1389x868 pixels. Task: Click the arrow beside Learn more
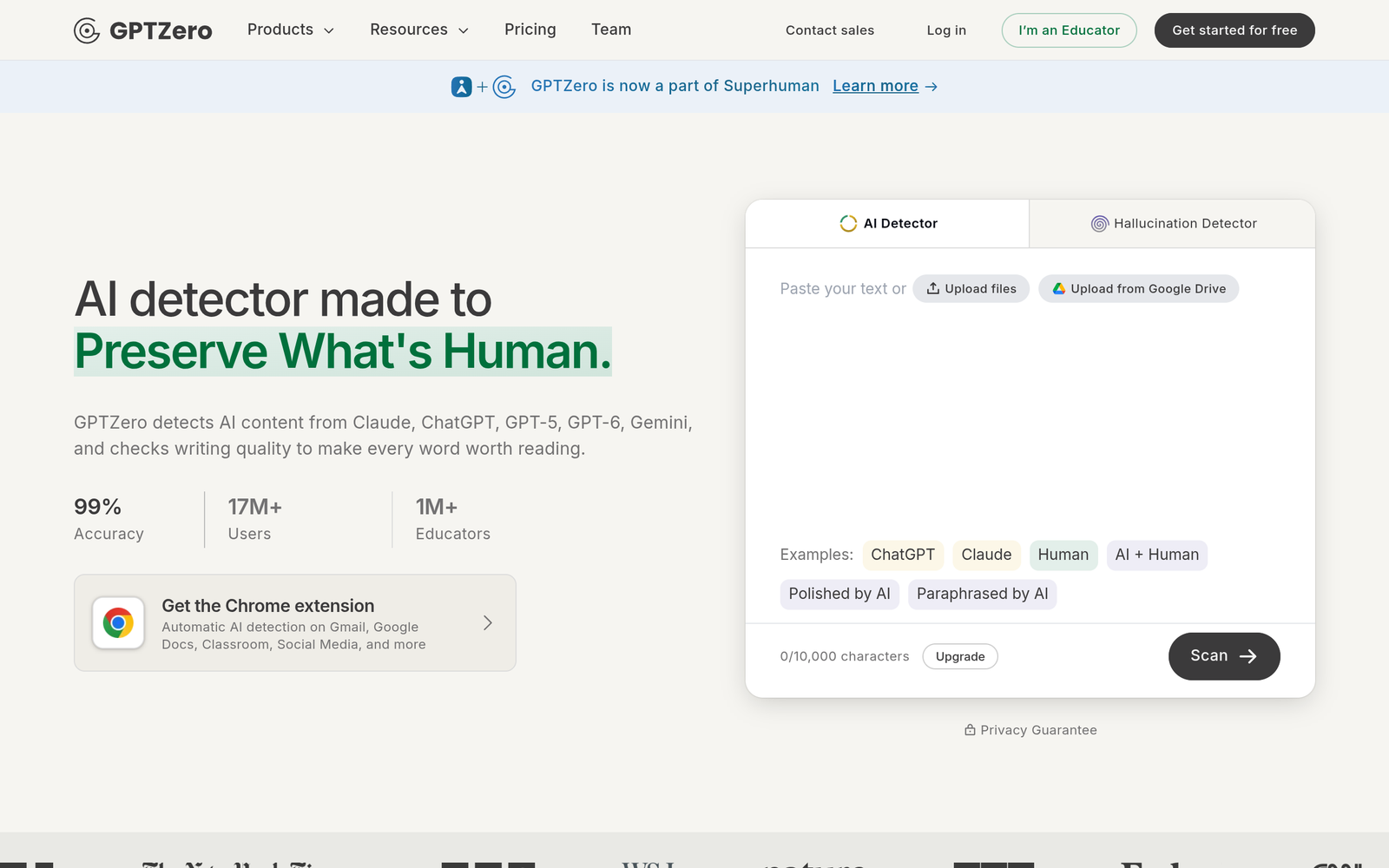coord(931,87)
